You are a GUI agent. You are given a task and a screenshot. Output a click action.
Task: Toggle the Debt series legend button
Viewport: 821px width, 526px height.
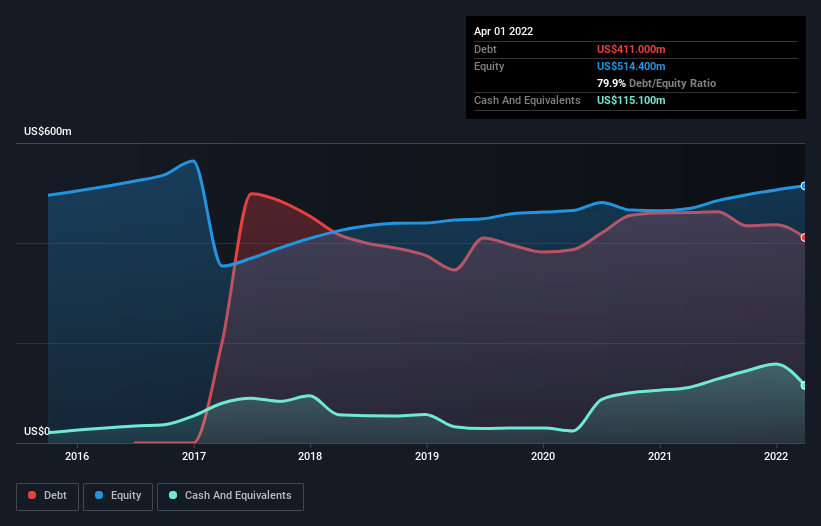point(48,496)
